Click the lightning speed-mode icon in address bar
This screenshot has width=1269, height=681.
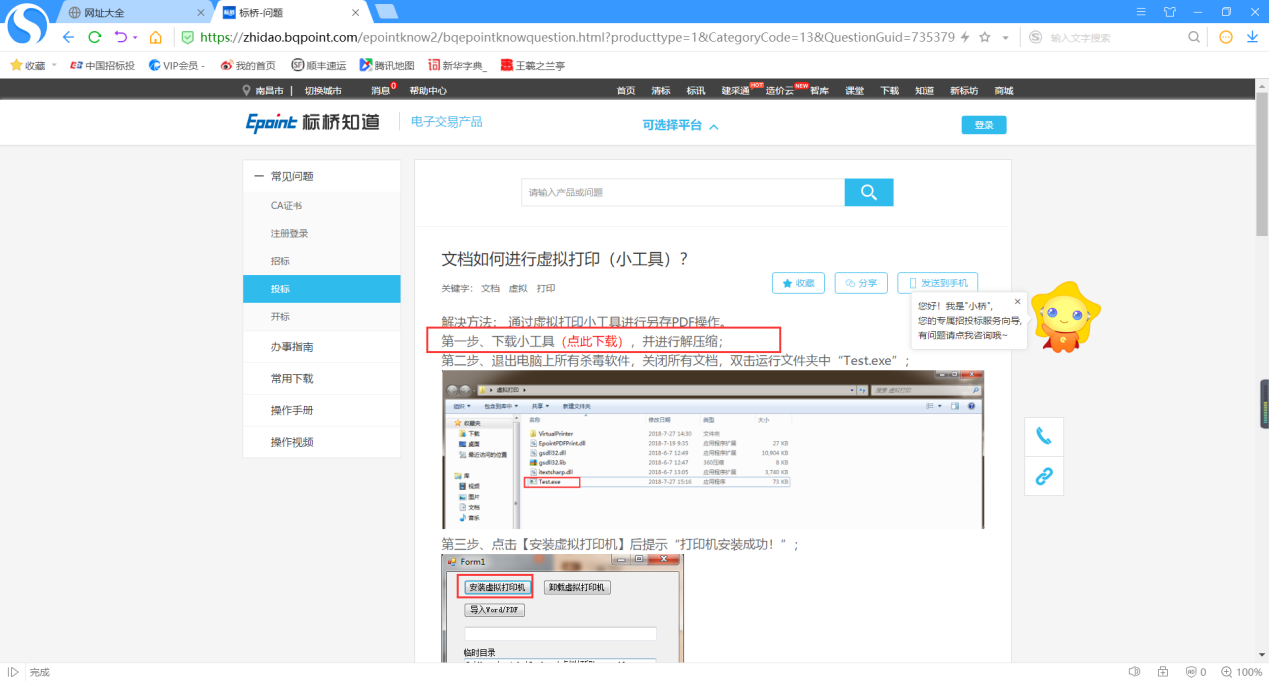[x=965, y=37]
